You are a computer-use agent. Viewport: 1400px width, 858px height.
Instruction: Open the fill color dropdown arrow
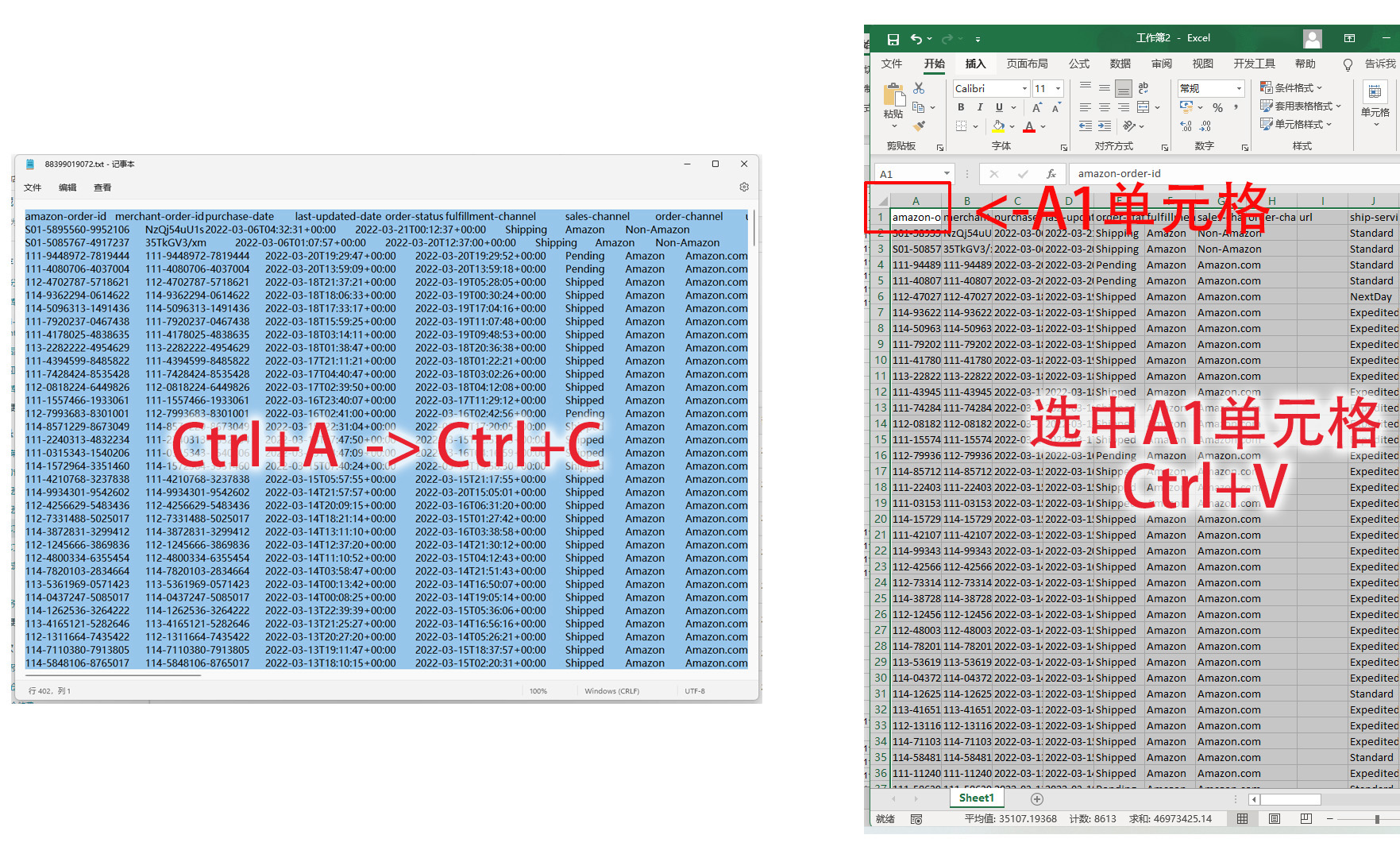[x=1012, y=126]
